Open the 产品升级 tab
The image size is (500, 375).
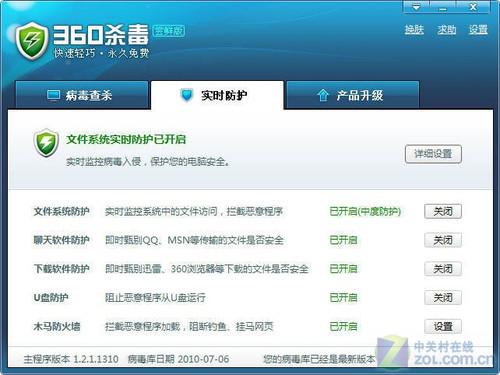[x=353, y=95]
